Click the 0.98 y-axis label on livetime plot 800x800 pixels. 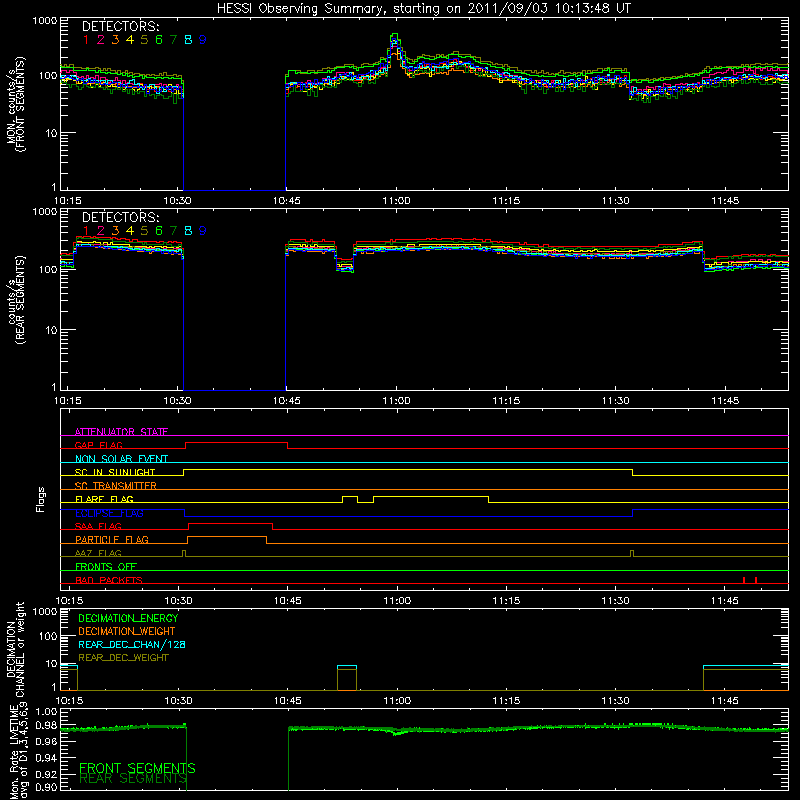coord(46,725)
